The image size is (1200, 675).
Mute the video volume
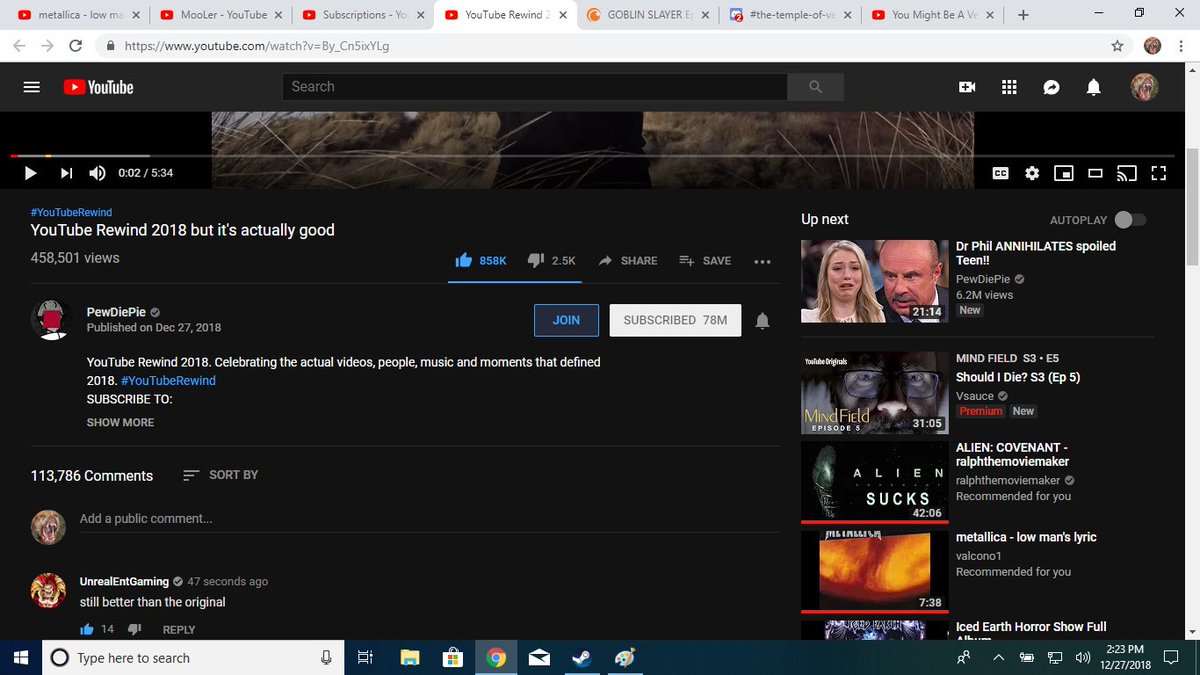point(97,173)
